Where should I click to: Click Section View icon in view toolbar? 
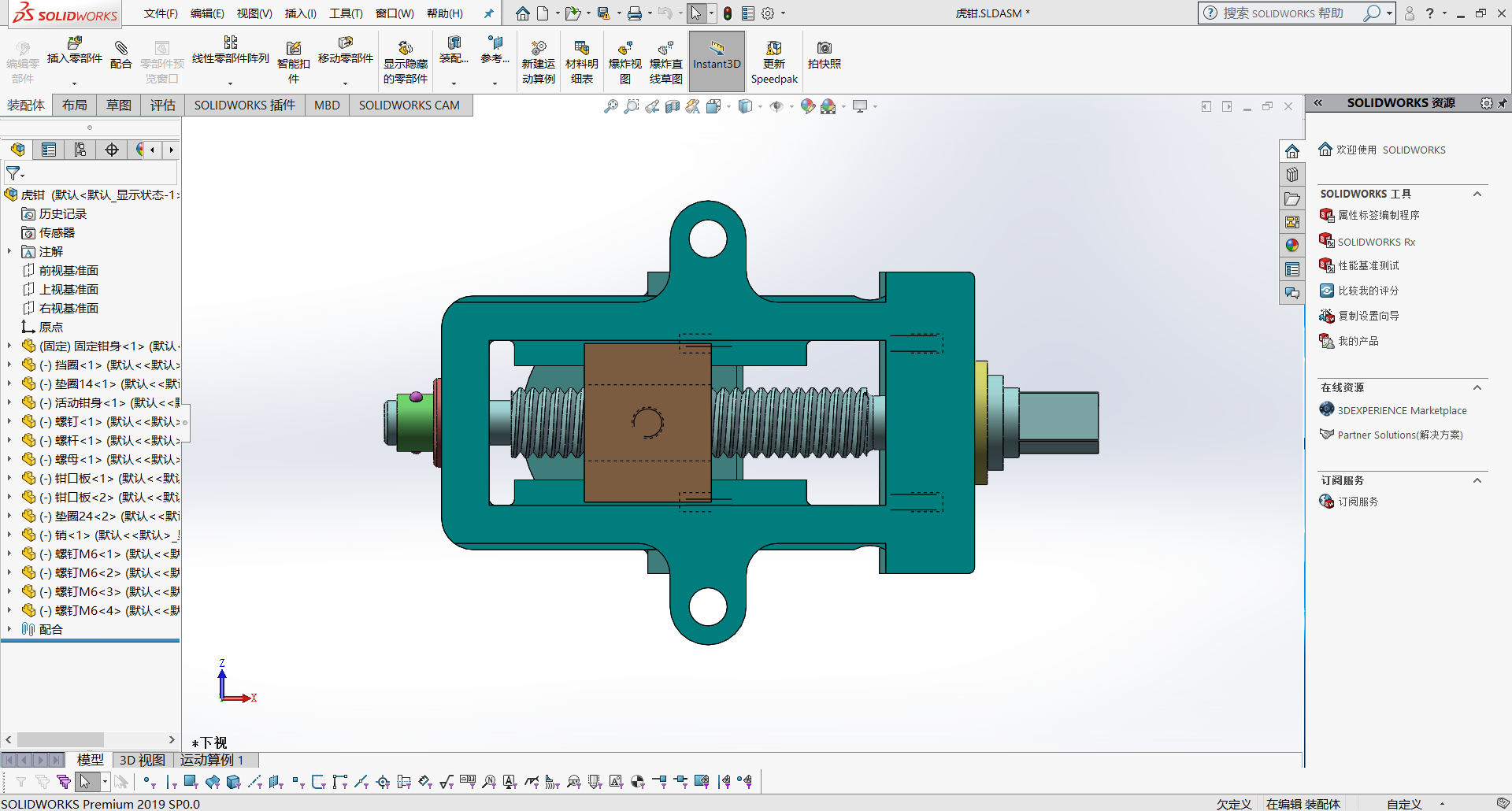pos(672,106)
